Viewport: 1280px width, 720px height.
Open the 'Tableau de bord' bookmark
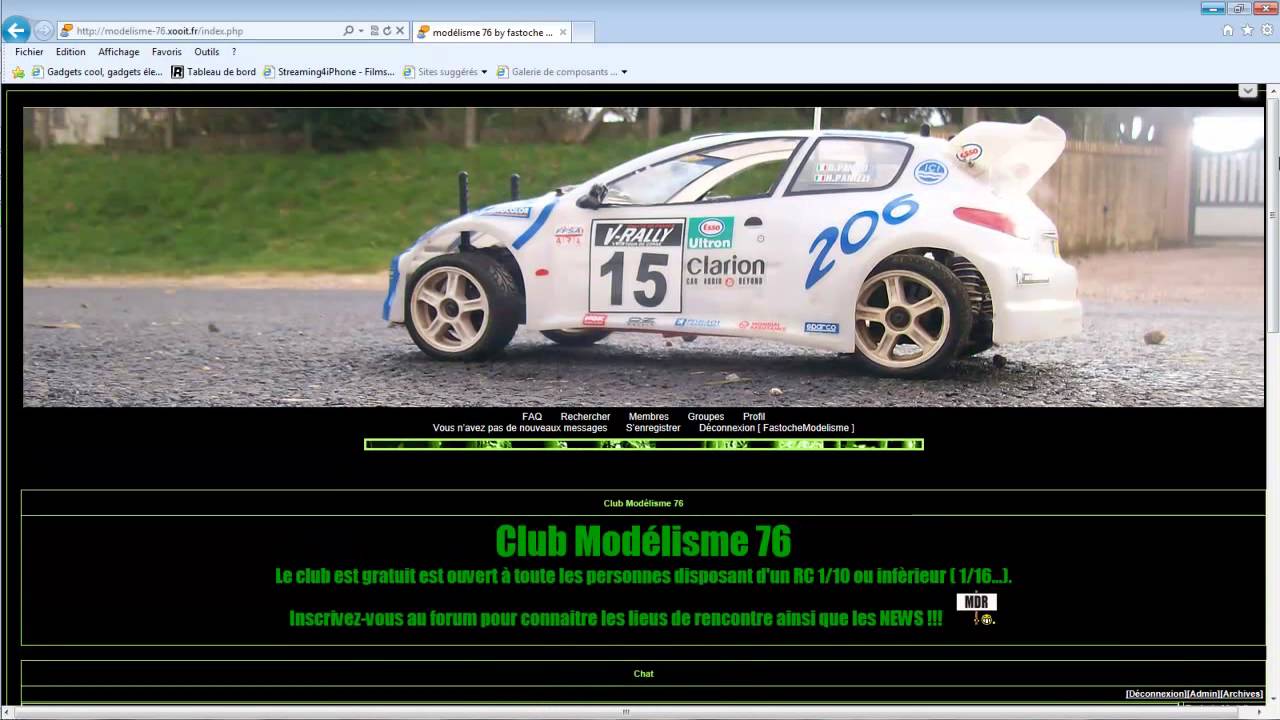tap(213, 72)
